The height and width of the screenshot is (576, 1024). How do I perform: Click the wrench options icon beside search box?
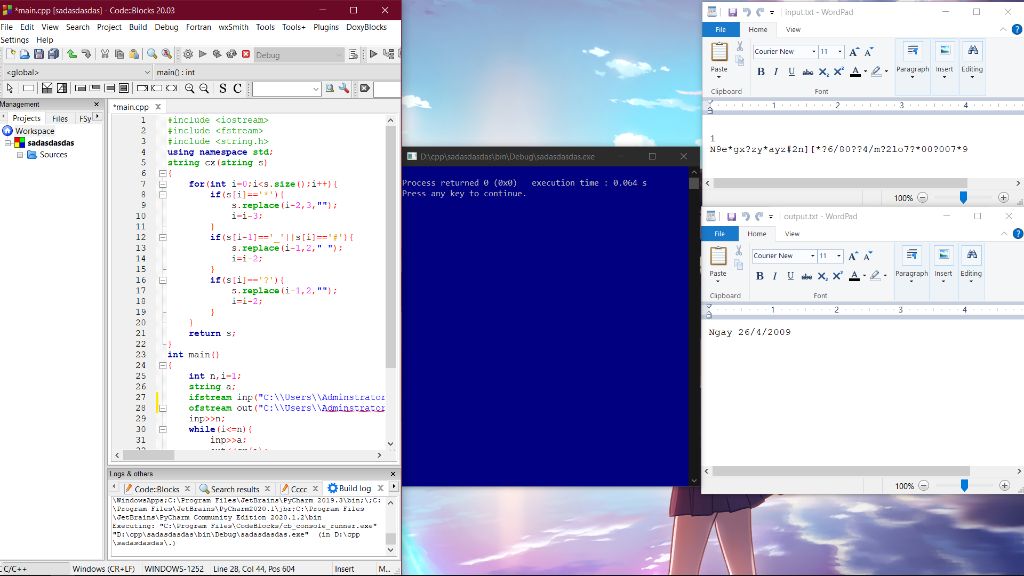tap(344, 88)
